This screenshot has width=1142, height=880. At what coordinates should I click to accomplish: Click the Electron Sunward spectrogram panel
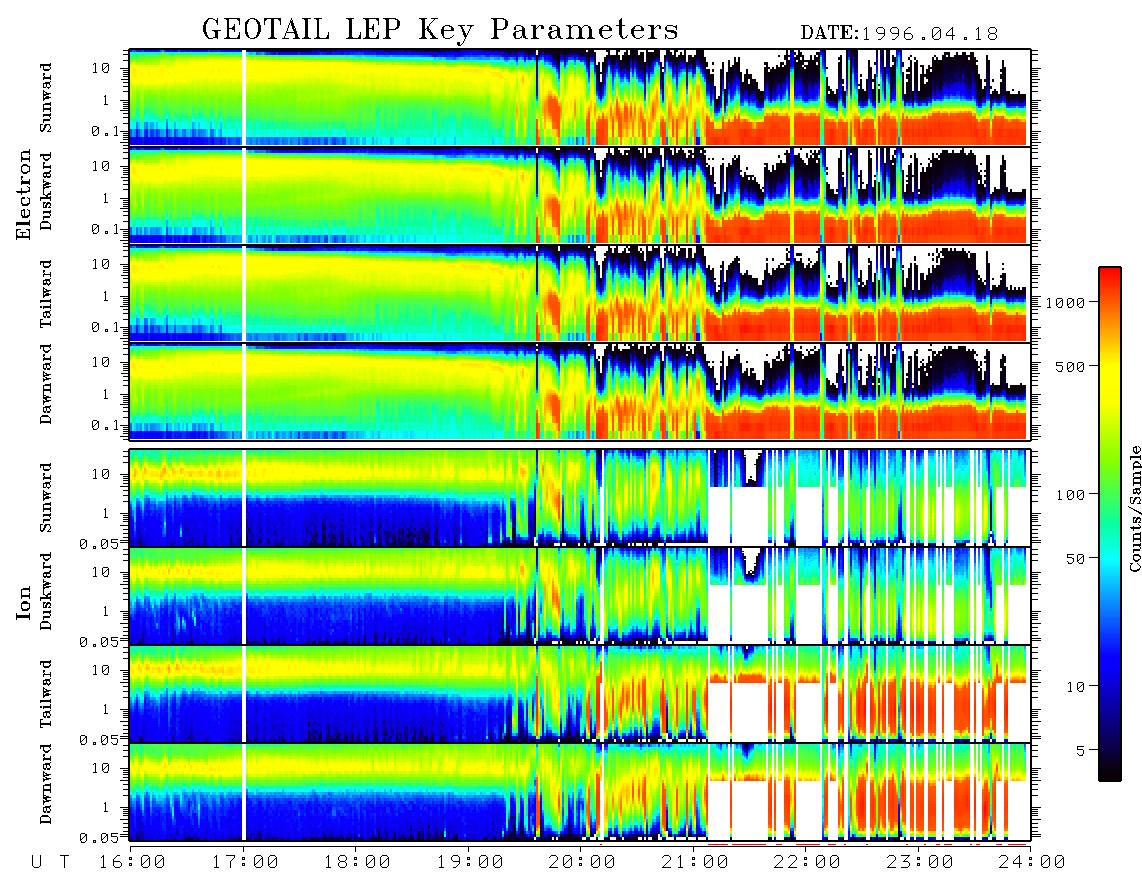(580, 98)
